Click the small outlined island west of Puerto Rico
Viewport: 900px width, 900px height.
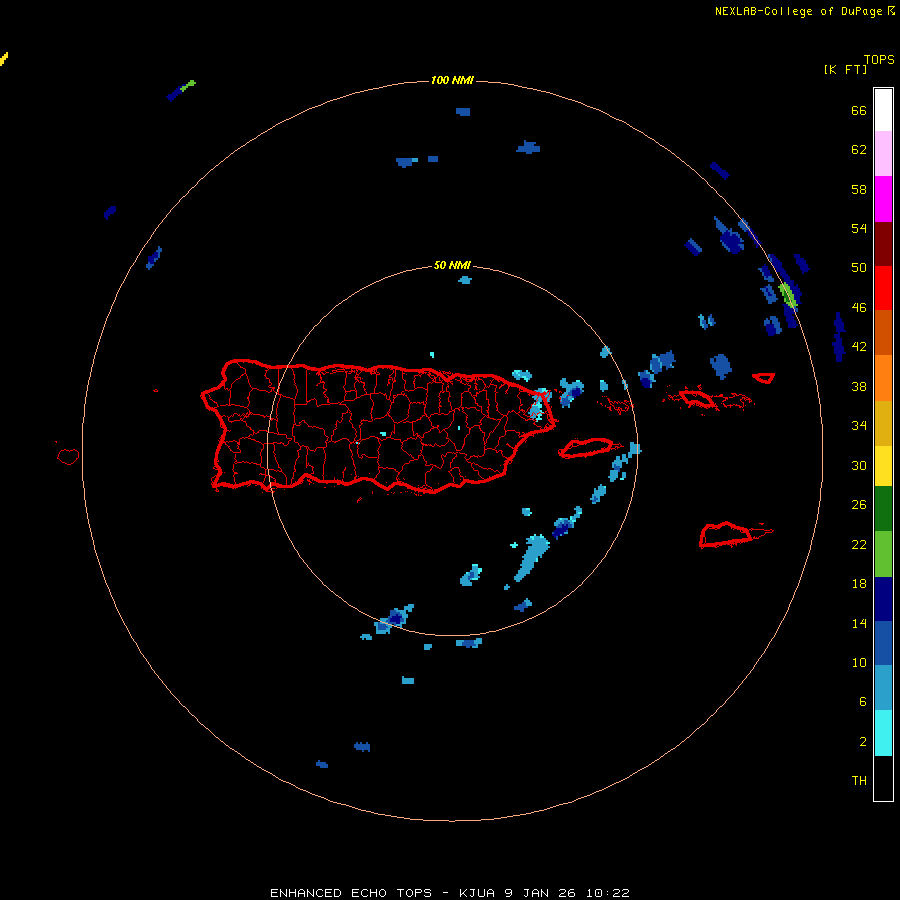(68, 456)
